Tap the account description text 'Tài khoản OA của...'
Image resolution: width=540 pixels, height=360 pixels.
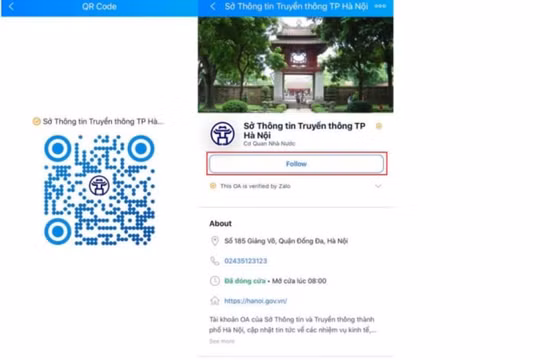(292, 325)
